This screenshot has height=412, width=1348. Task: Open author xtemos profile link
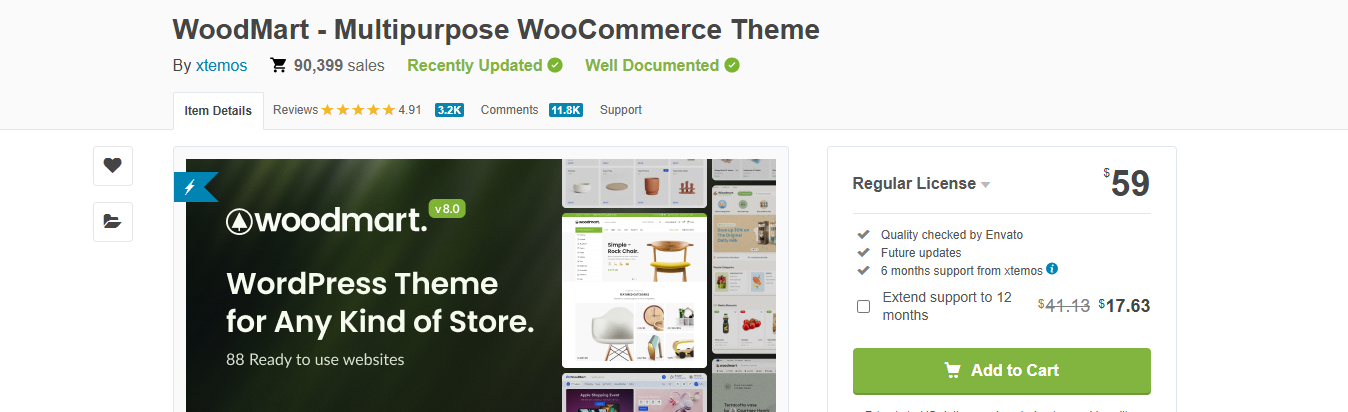(221, 66)
